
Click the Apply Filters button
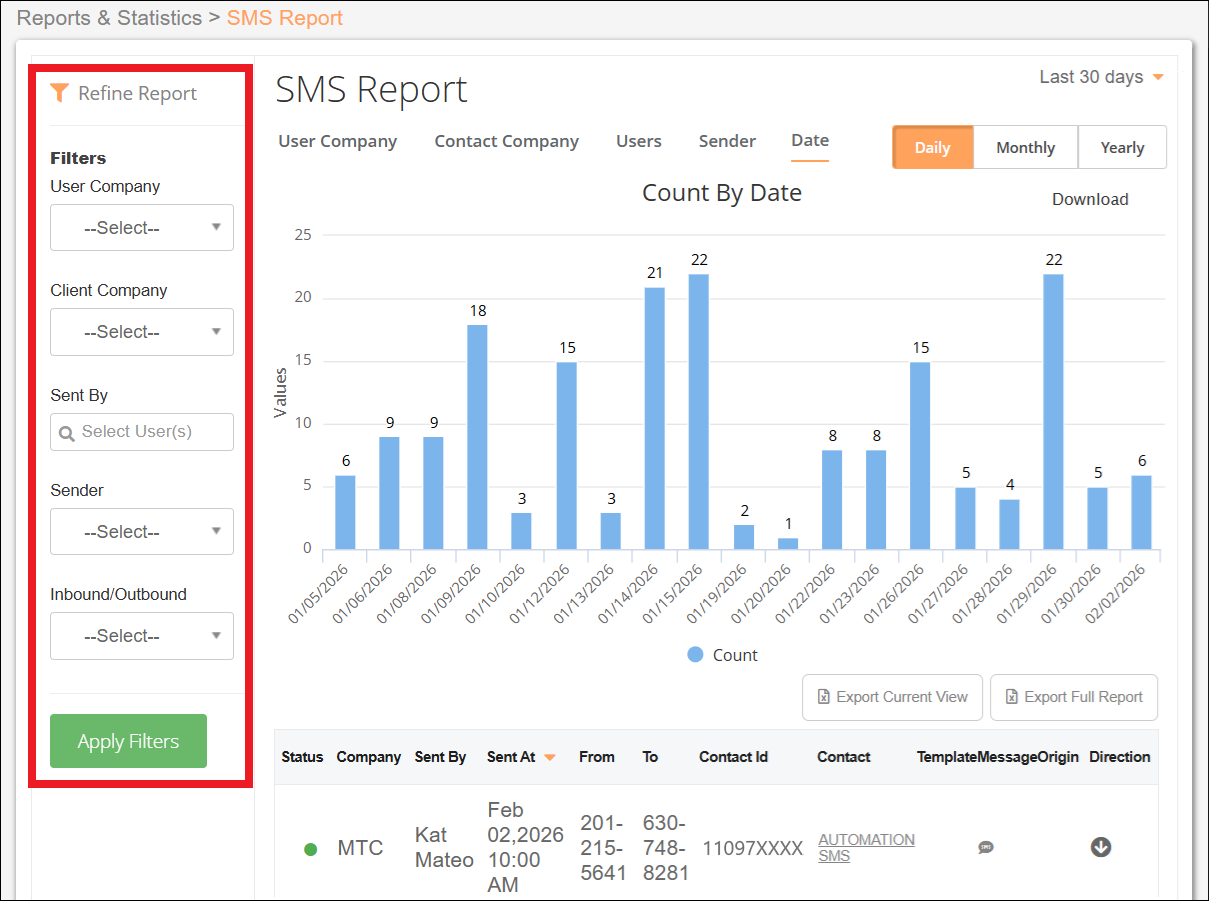128,741
